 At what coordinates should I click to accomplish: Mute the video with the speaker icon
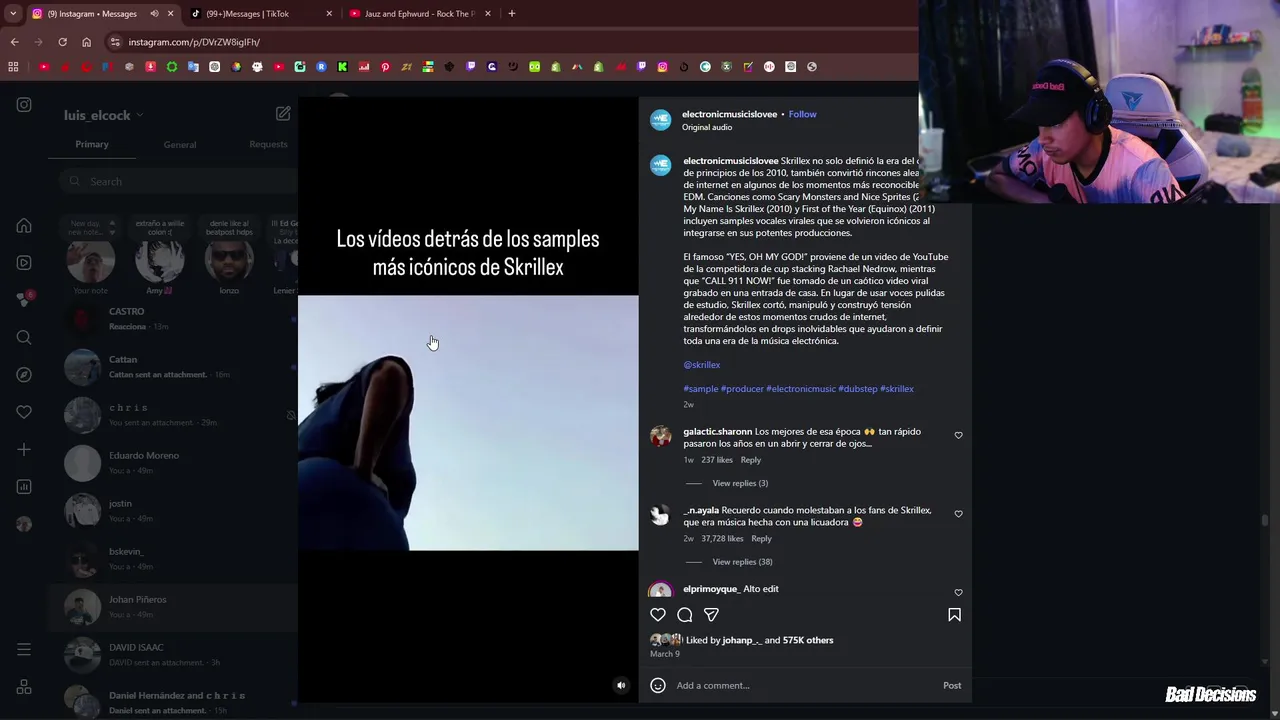[621, 685]
